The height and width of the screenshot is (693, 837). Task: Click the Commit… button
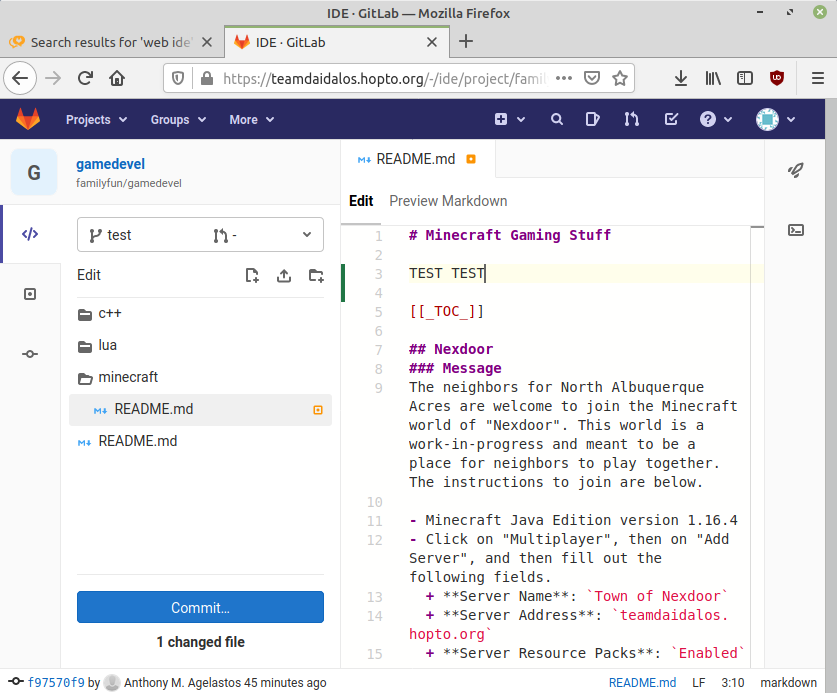tap(200, 607)
